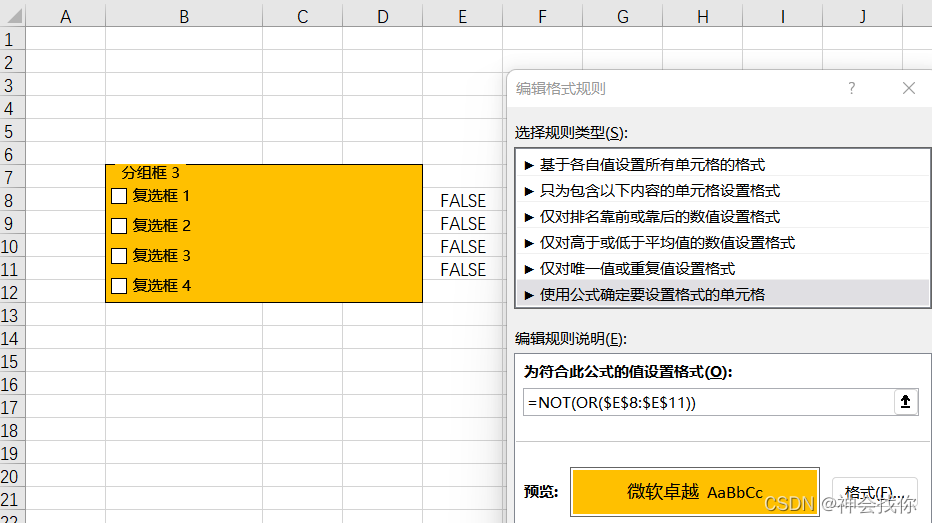
Task: Select column C header
Action: click(x=303, y=17)
